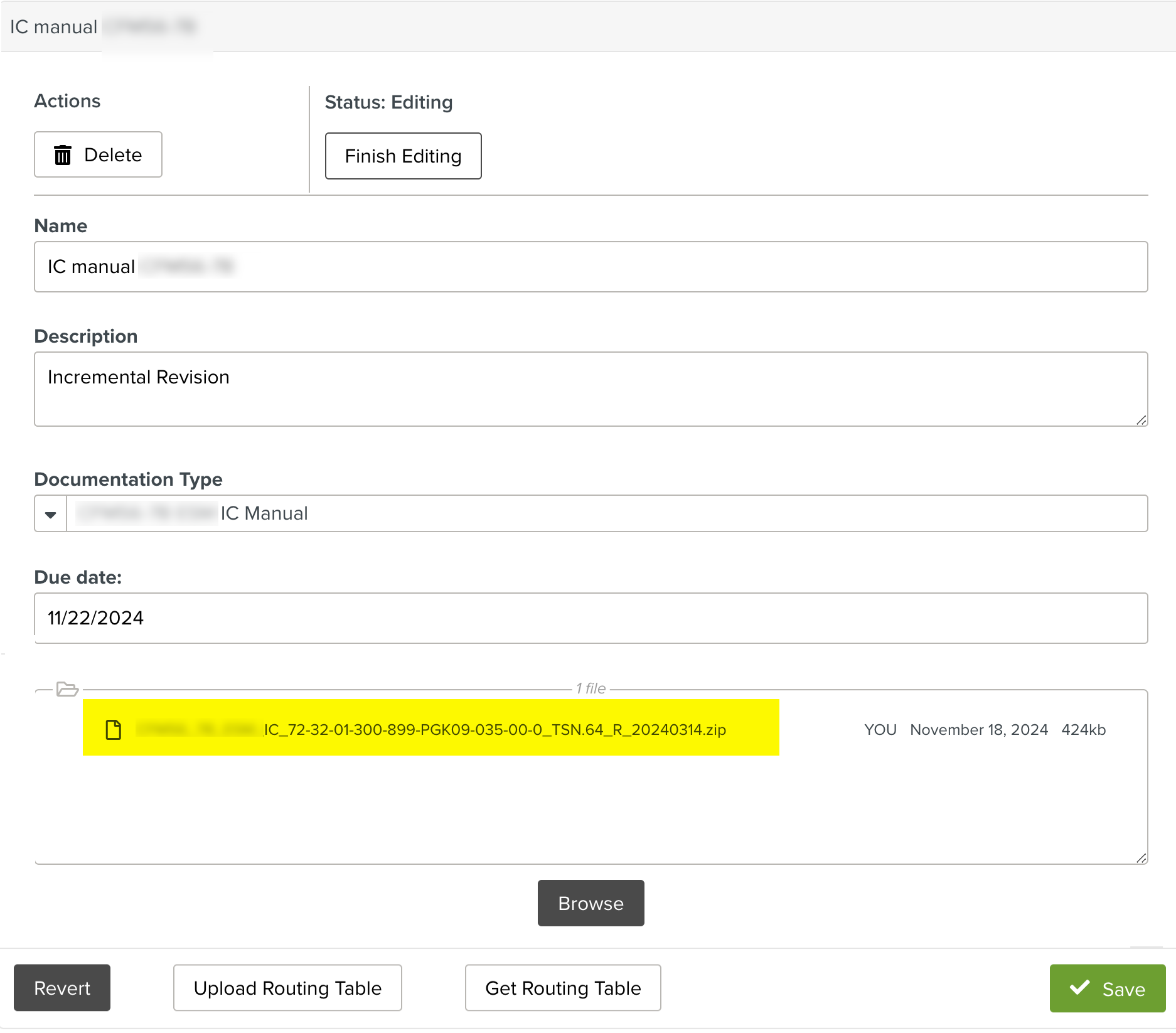Select the Due date field showing 11/22/2024
The image size is (1176, 1033).
pos(591,618)
